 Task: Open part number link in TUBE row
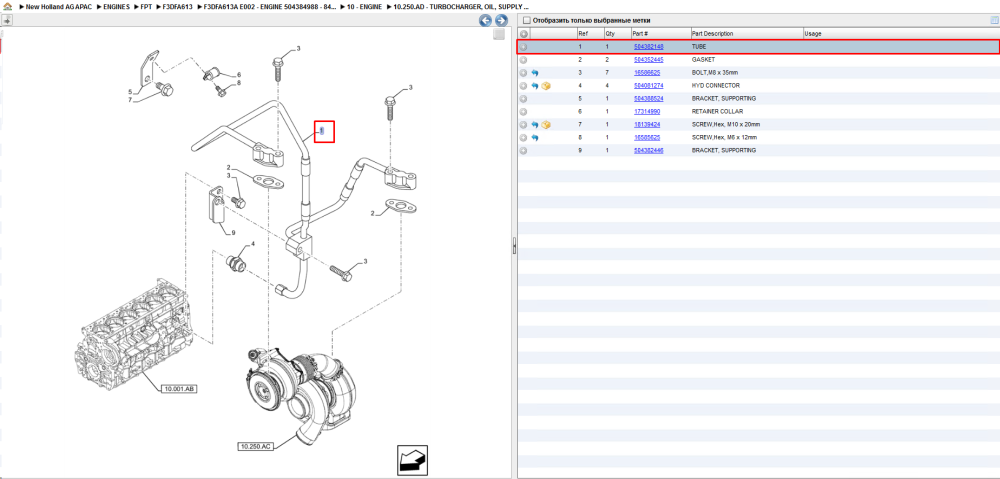(x=649, y=47)
